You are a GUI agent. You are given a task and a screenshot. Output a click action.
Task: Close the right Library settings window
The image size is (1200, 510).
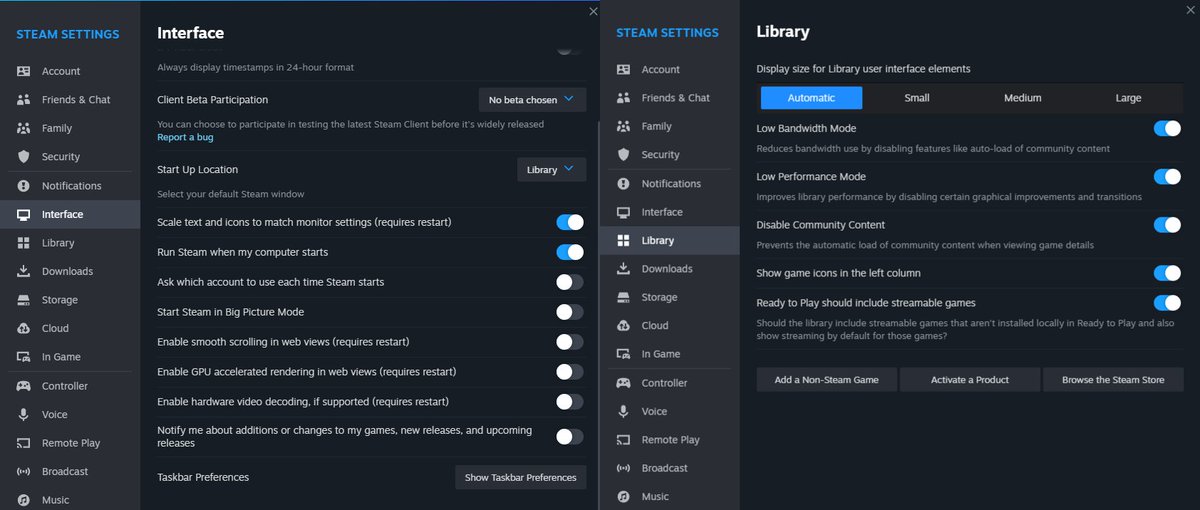coord(1188,9)
